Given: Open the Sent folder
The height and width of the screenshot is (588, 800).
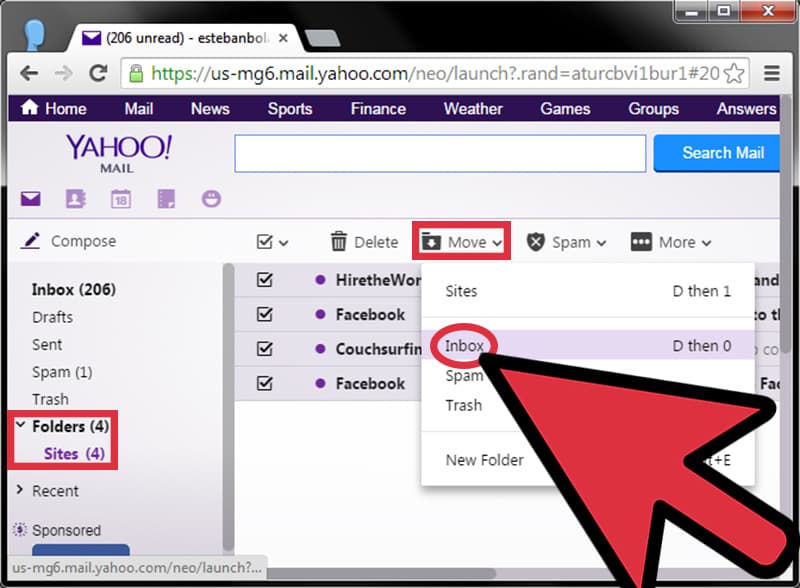Looking at the screenshot, I should click(x=47, y=345).
